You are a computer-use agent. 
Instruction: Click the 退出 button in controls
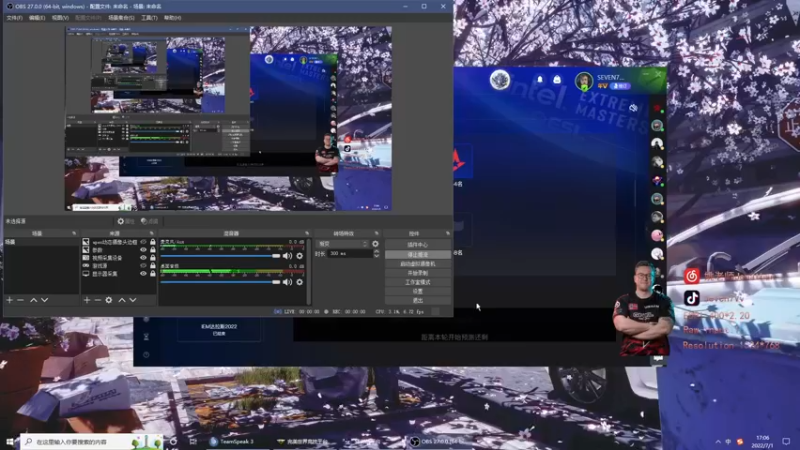click(x=417, y=301)
